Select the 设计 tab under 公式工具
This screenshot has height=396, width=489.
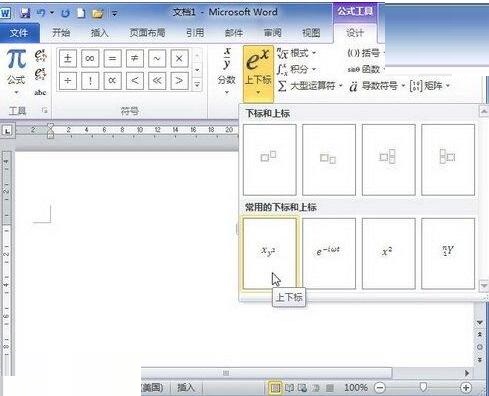(x=355, y=33)
